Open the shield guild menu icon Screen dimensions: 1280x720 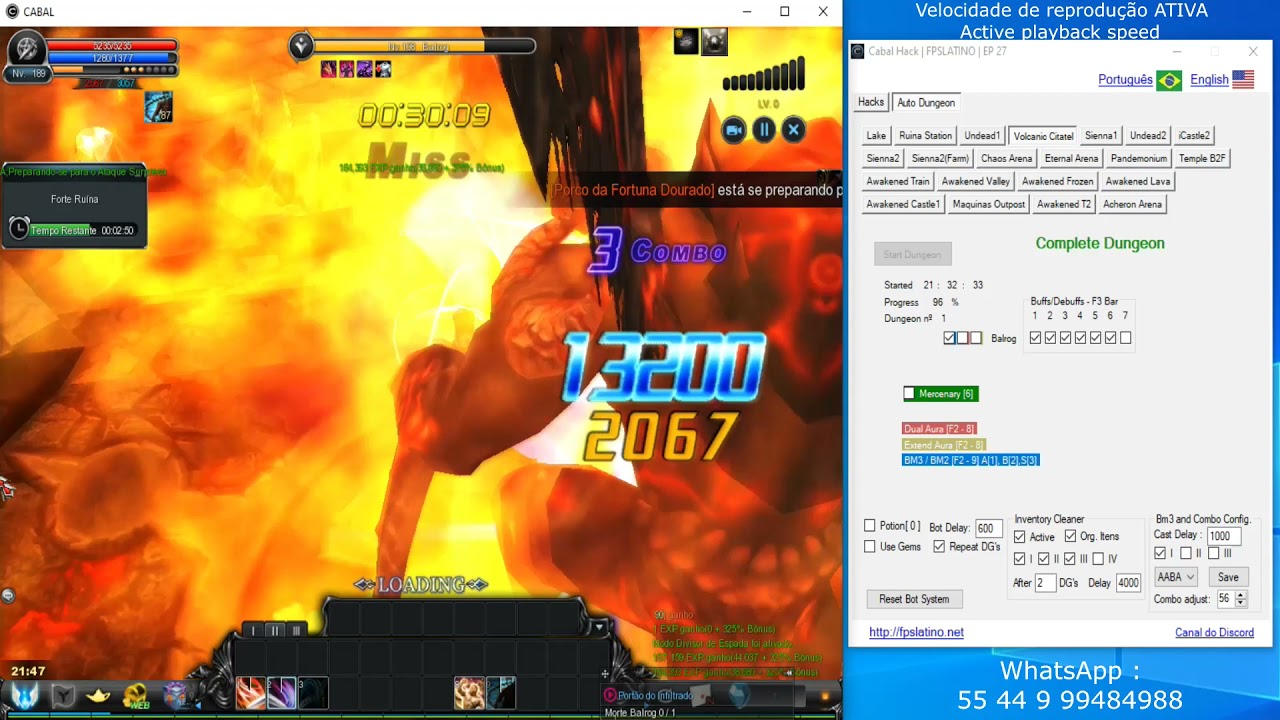point(63,695)
